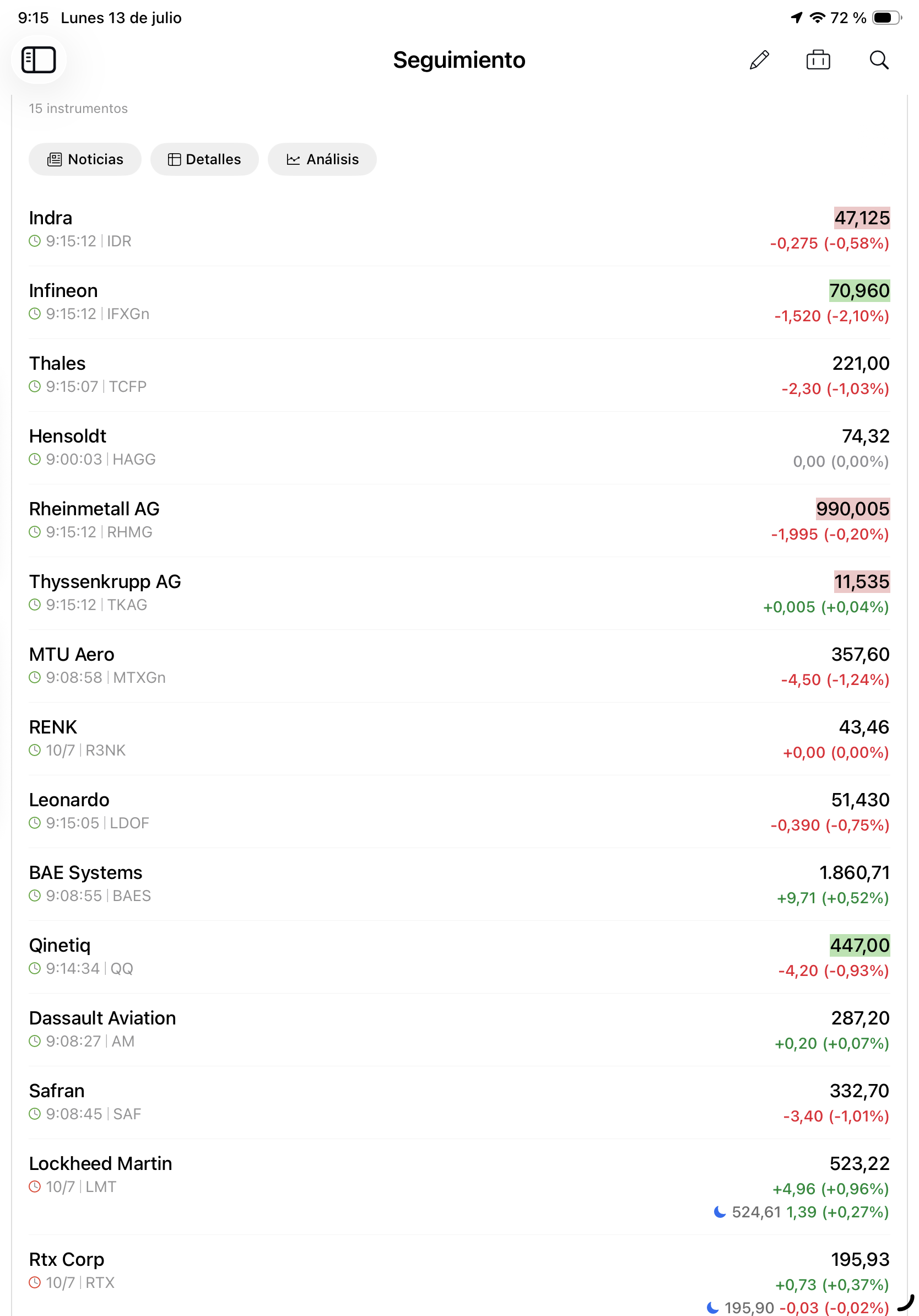The width and height of the screenshot is (919, 1316).
Task: Switch to Detalles view
Action: [204, 159]
